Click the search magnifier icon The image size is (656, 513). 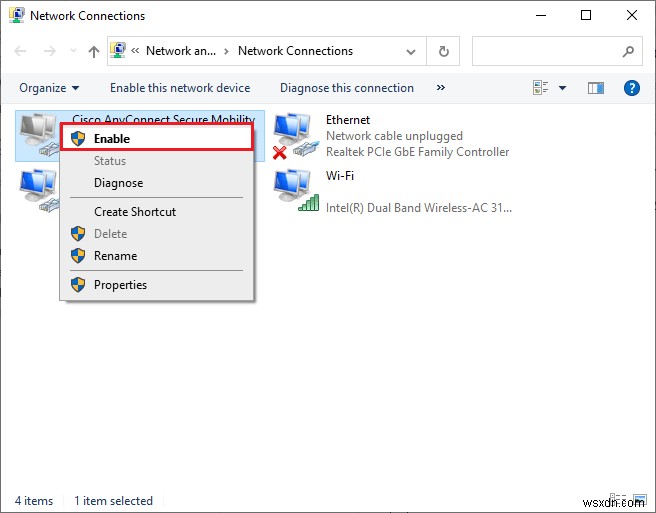click(628, 51)
